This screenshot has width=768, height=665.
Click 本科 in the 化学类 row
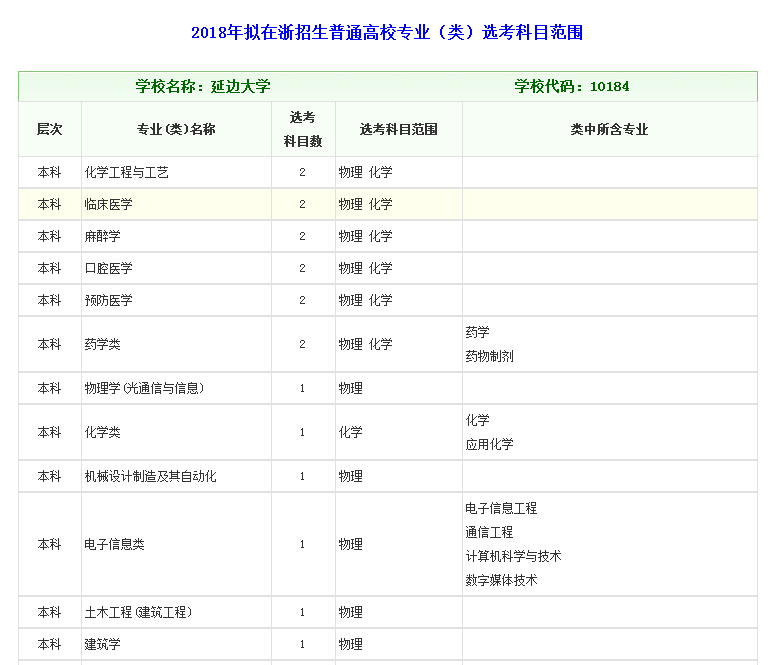pyautogui.click(x=49, y=432)
